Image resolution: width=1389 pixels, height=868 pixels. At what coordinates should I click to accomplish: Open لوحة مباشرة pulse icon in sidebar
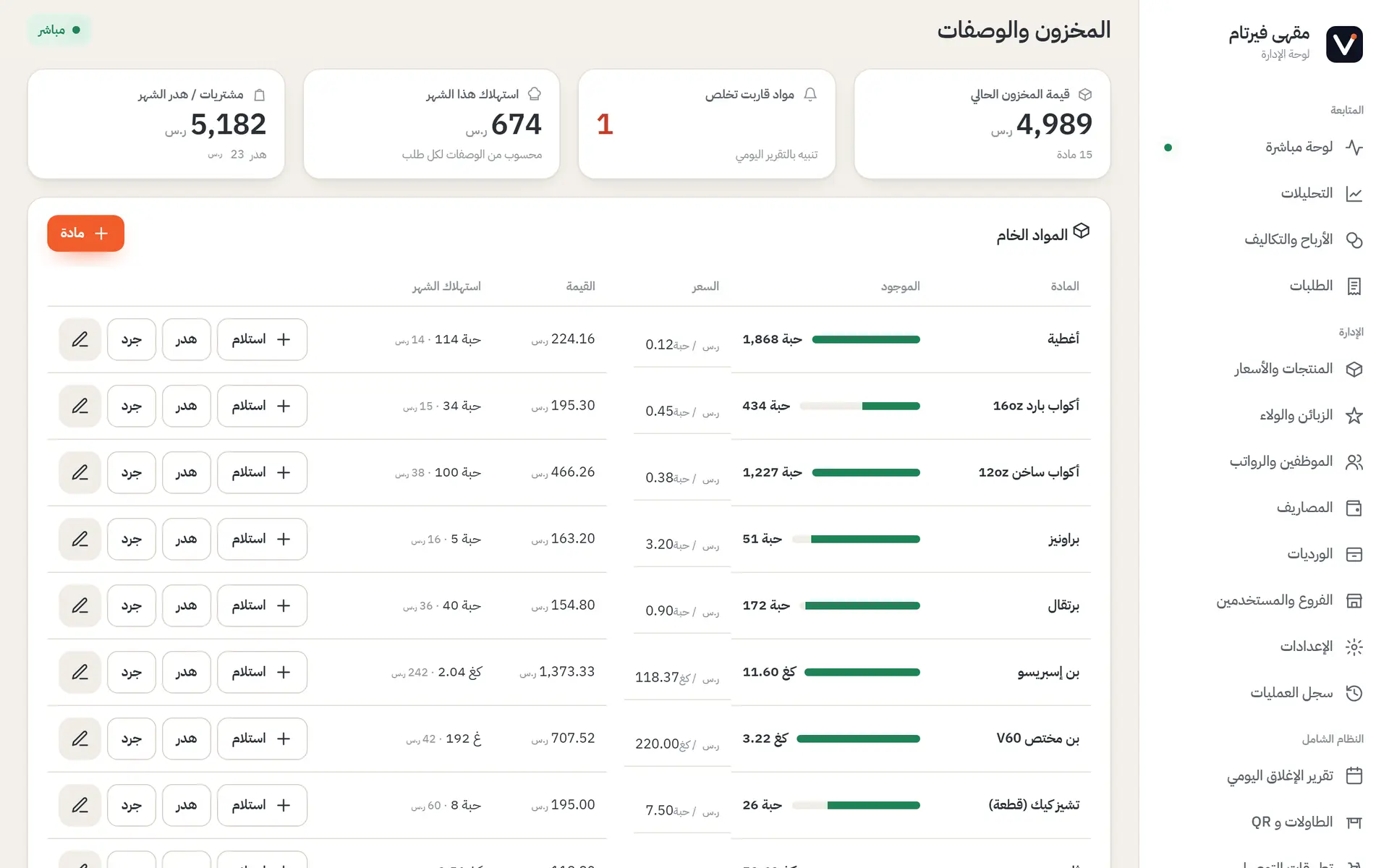[1354, 148]
